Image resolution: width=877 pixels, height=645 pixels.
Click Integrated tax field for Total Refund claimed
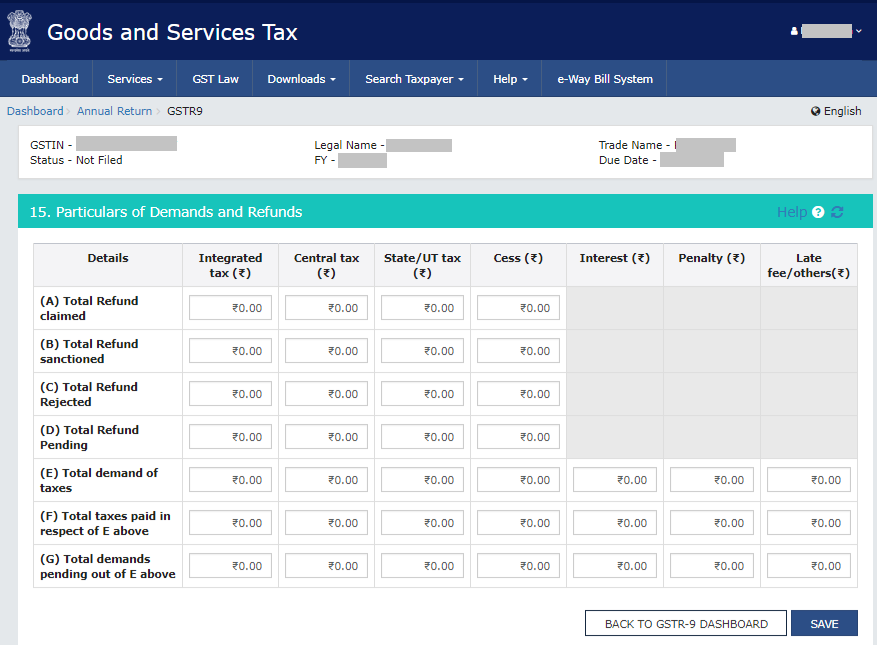pos(230,308)
